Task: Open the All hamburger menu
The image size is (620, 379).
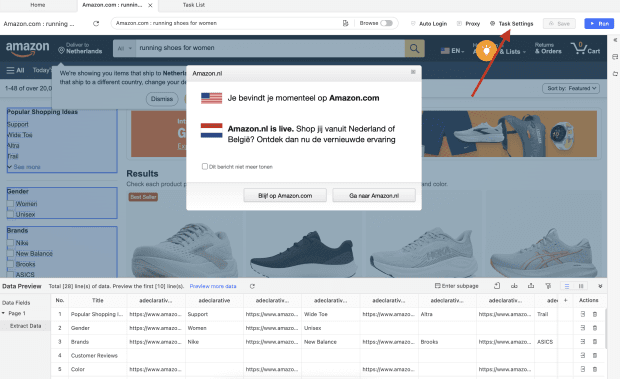Action: (15, 70)
